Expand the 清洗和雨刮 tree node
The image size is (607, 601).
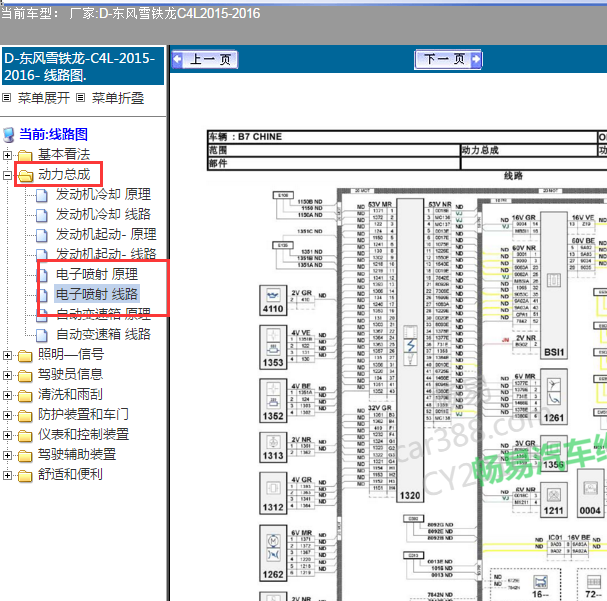[x=7, y=396]
